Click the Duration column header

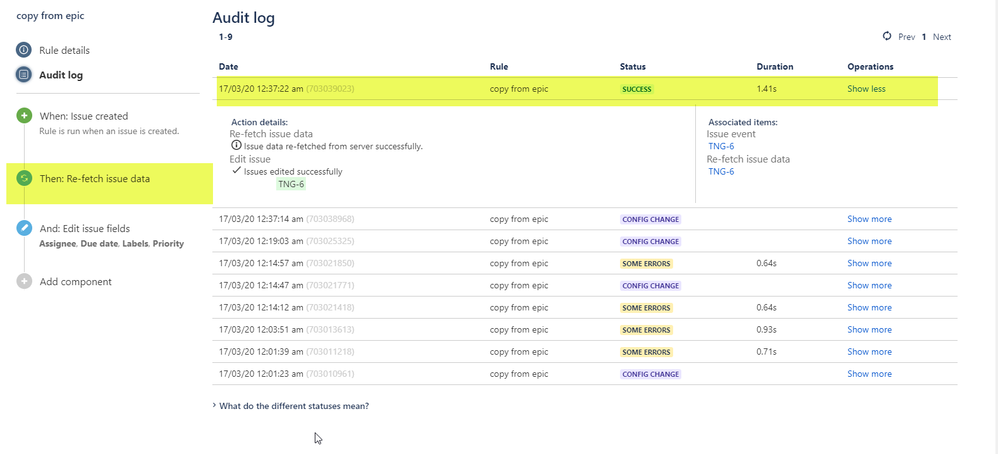tap(775, 66)
